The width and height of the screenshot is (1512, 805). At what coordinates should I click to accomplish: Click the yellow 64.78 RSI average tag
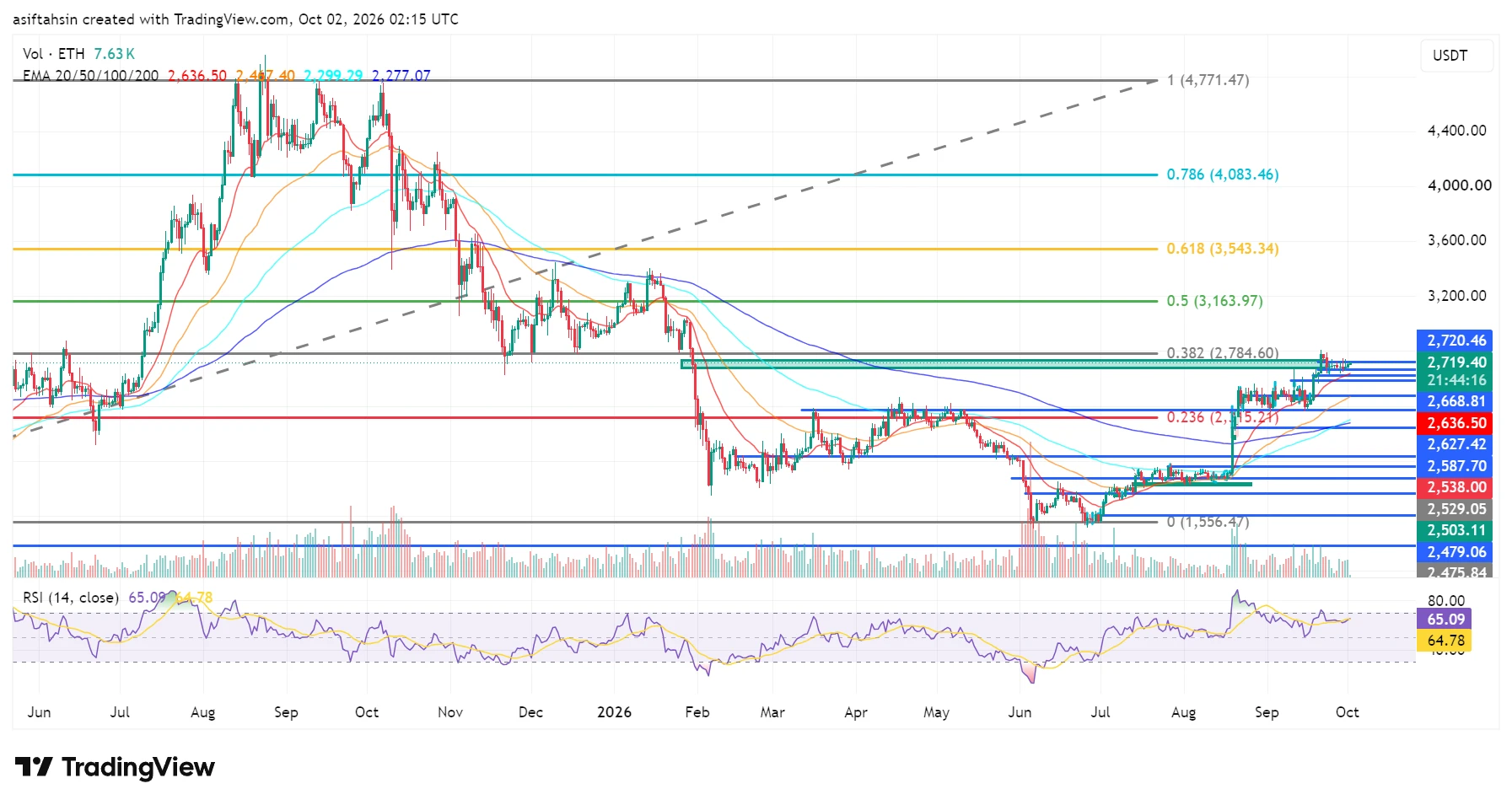pos(1445,641)
